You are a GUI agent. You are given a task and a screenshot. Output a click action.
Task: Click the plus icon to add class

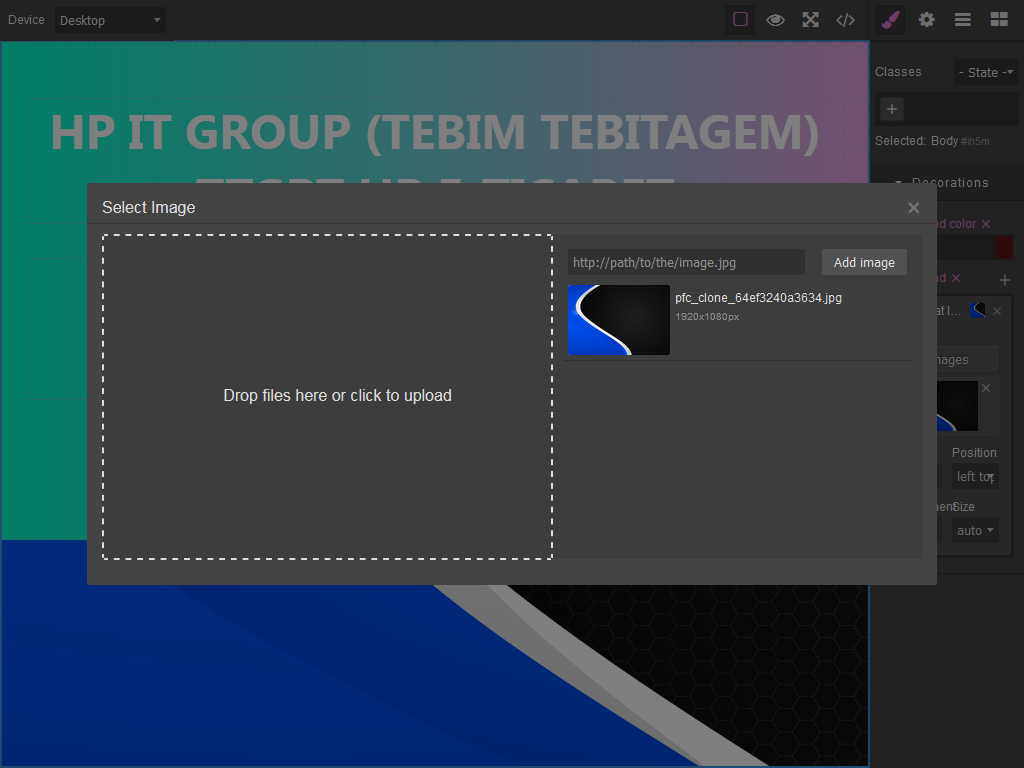point(891,109)
